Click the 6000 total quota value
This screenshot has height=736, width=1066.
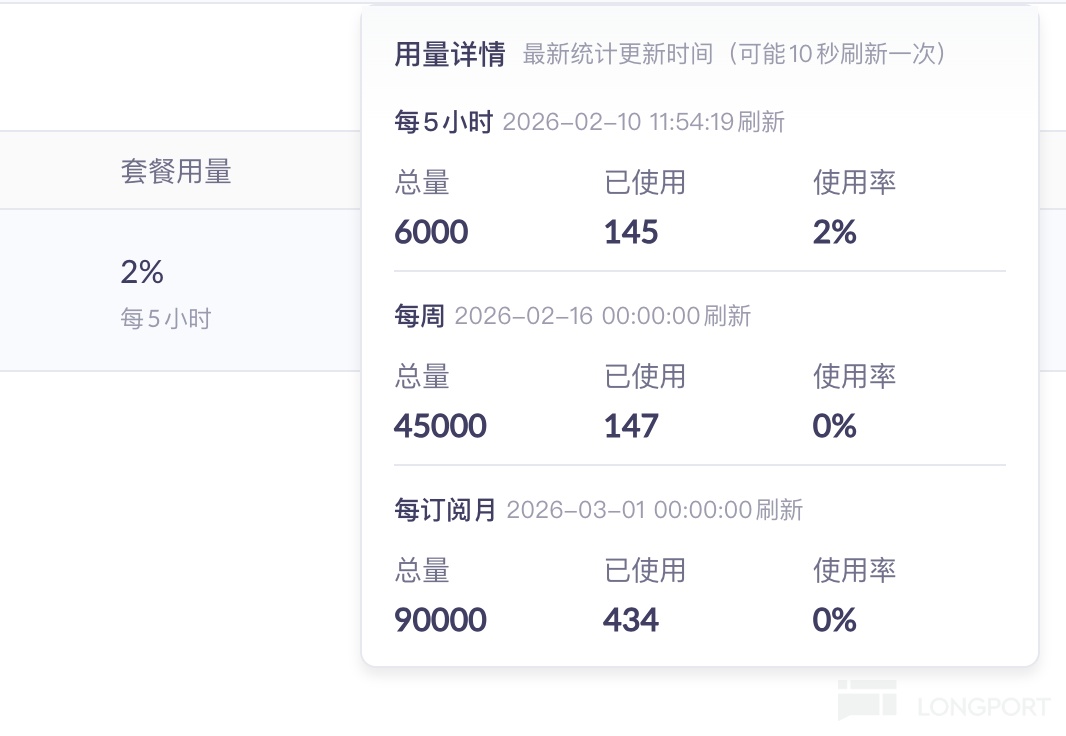coord(431,233)
